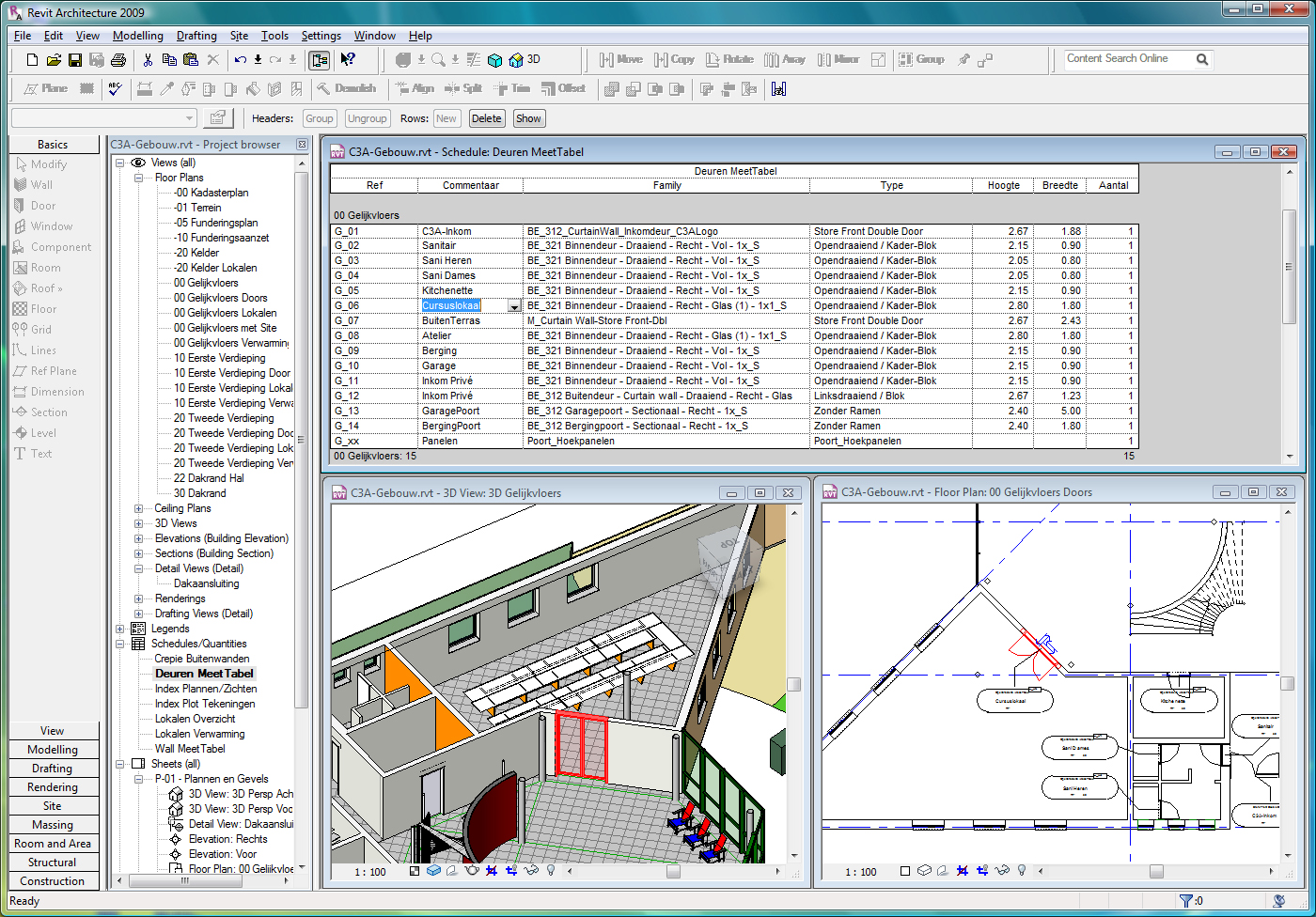
Task: Select the Wall tool in Basics
Action: (34, 185)
